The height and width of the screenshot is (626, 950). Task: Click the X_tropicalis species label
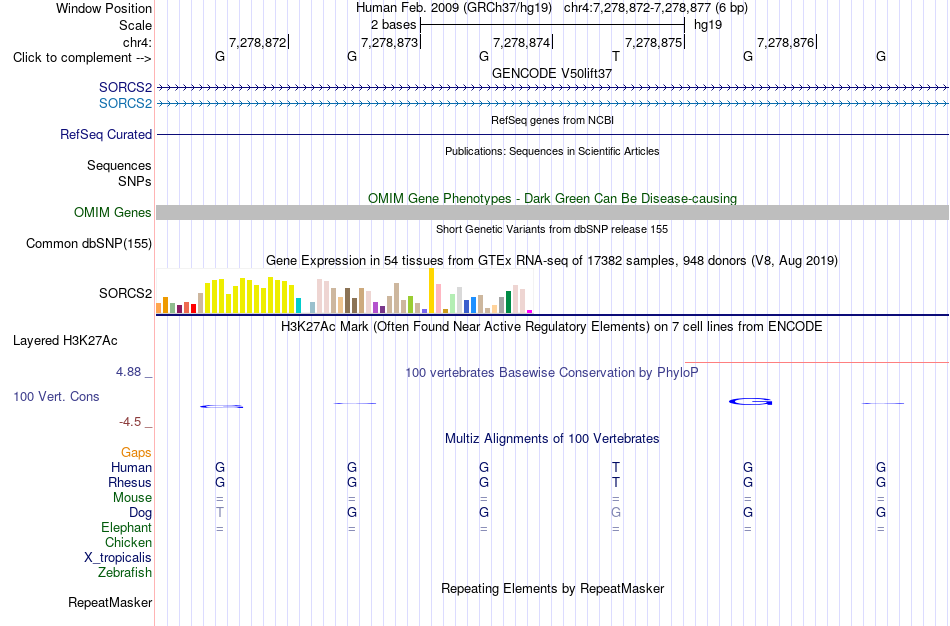point(118,558)
